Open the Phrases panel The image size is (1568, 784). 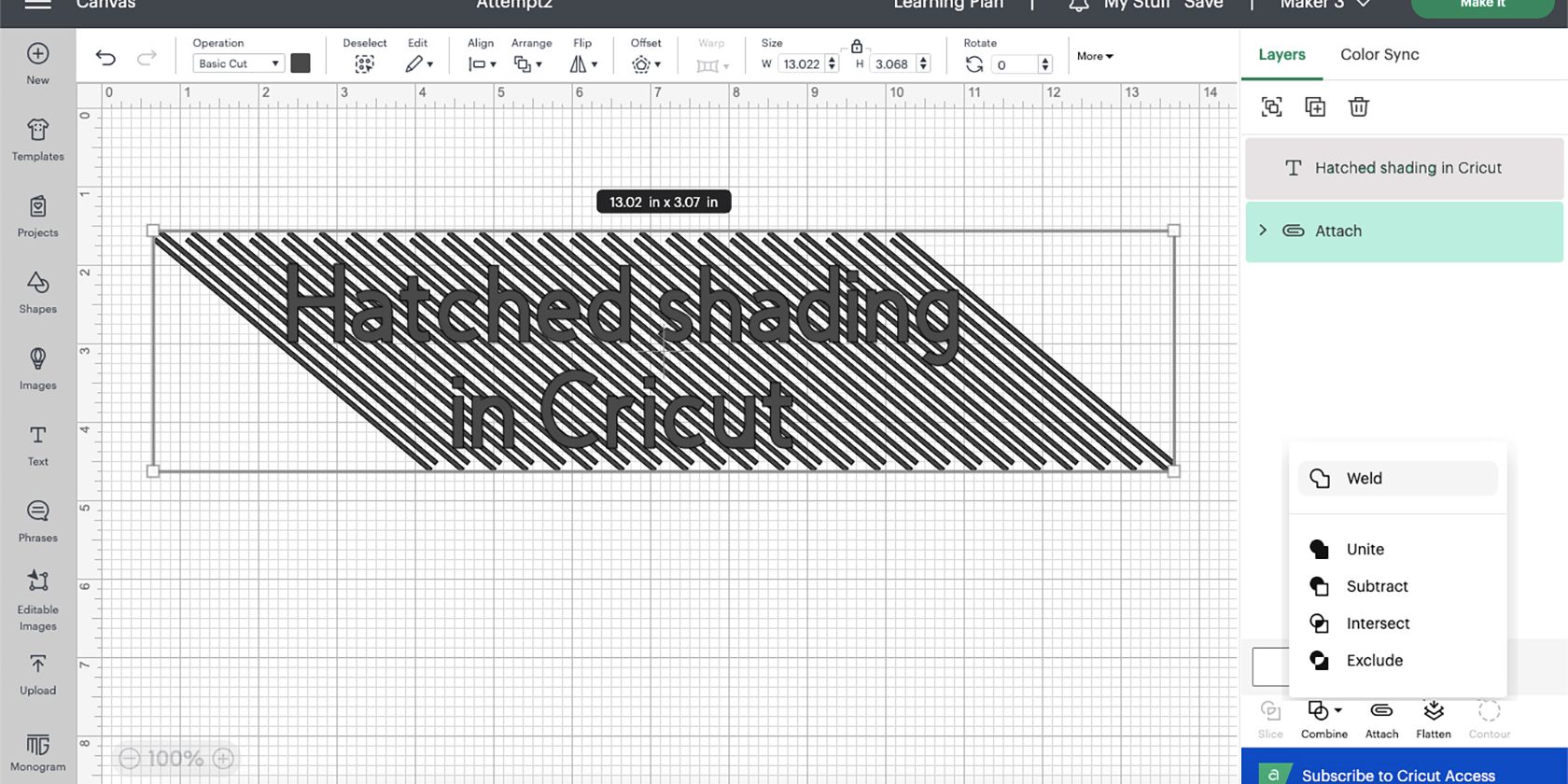pos(37,522)
